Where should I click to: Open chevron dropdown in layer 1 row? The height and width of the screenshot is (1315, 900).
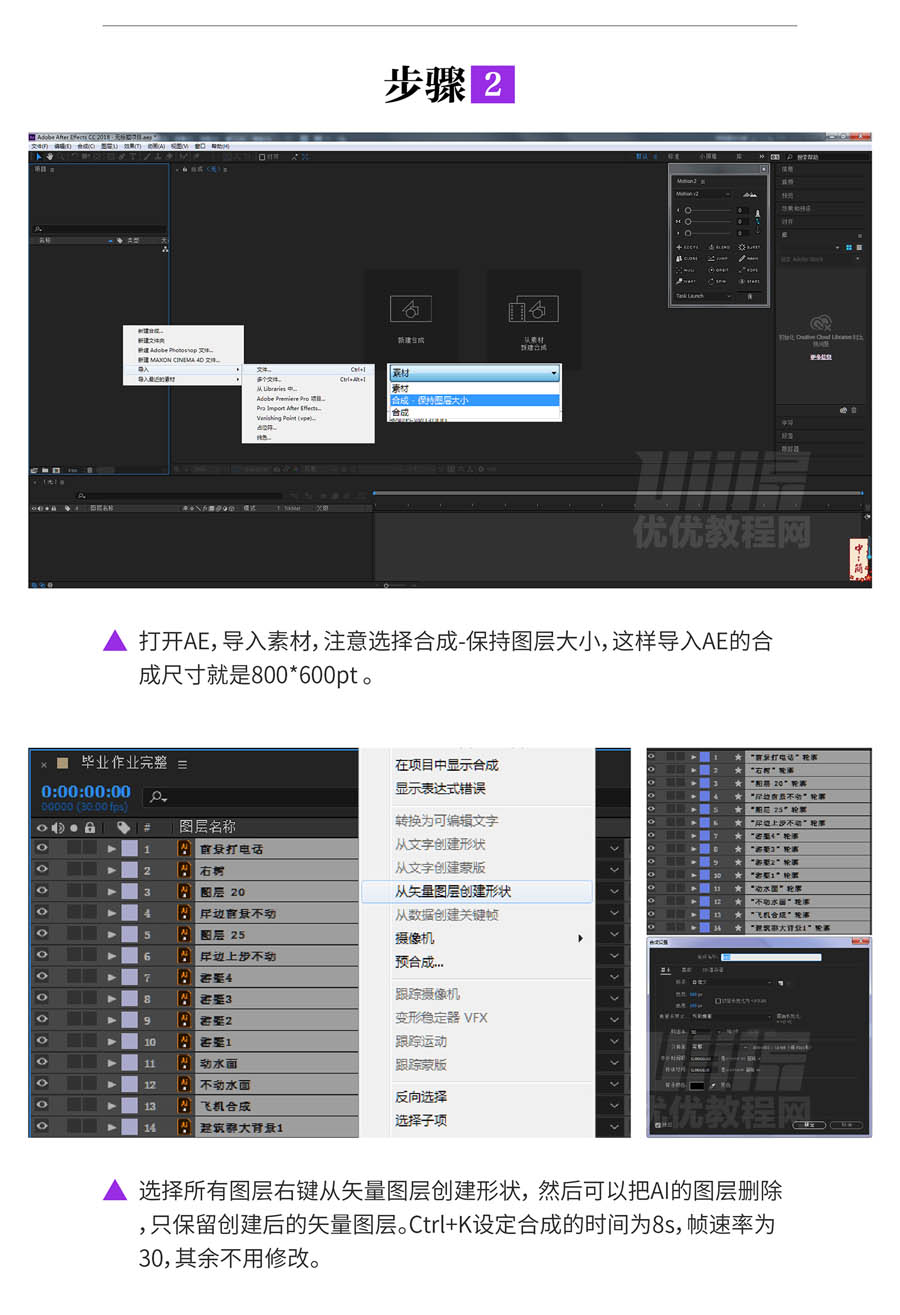[x=613, y=849]
